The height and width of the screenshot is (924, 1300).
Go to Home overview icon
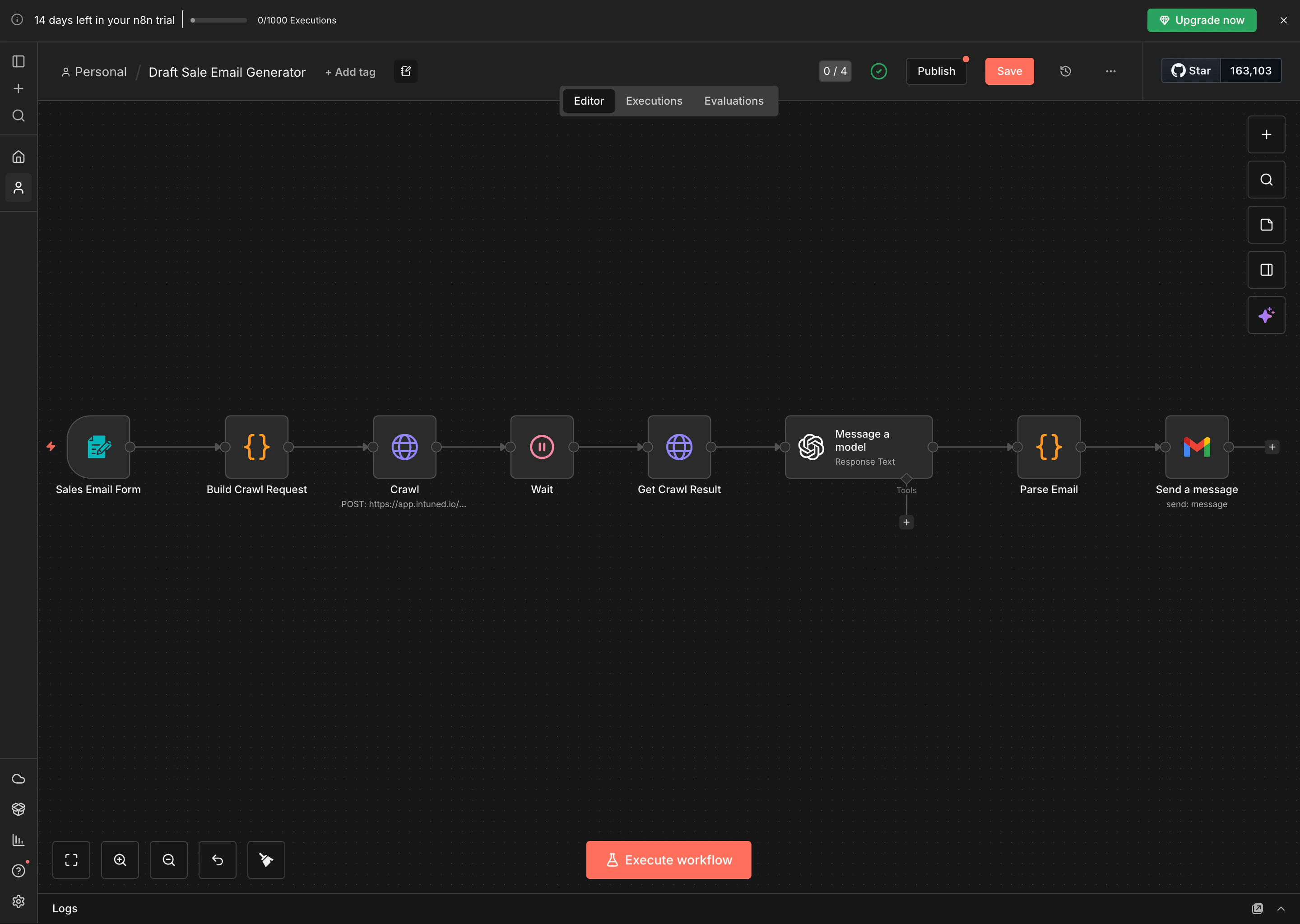[x=18, y=157]
